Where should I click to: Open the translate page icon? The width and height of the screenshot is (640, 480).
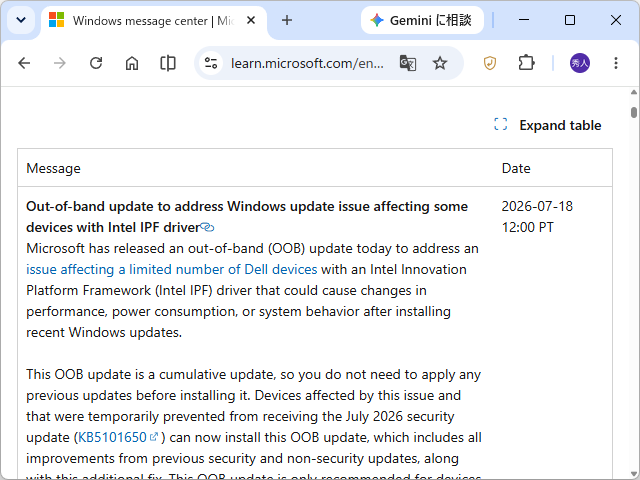pyautogui.click(x=407, y=63)
